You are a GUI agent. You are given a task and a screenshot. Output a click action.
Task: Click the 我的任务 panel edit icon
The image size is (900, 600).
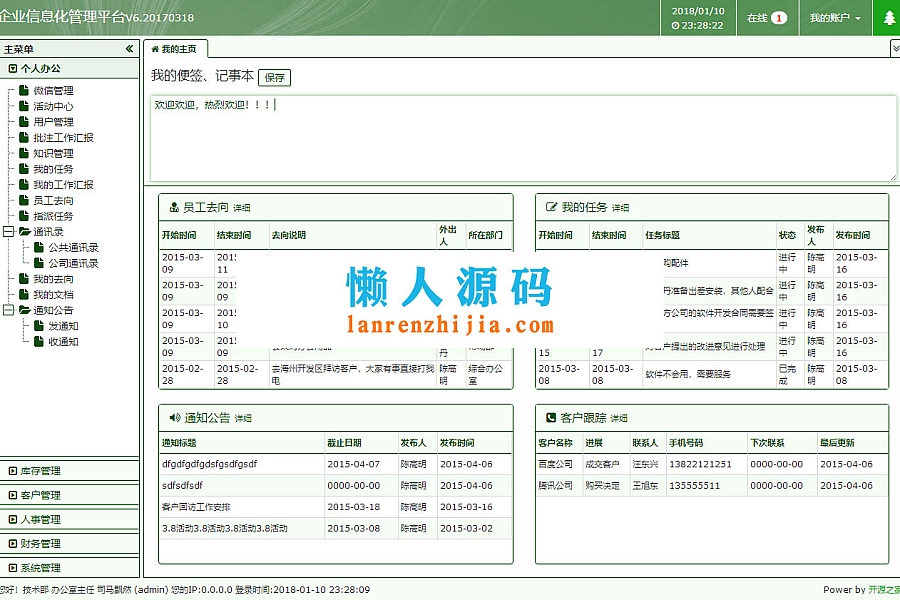[x=551, y=207]
